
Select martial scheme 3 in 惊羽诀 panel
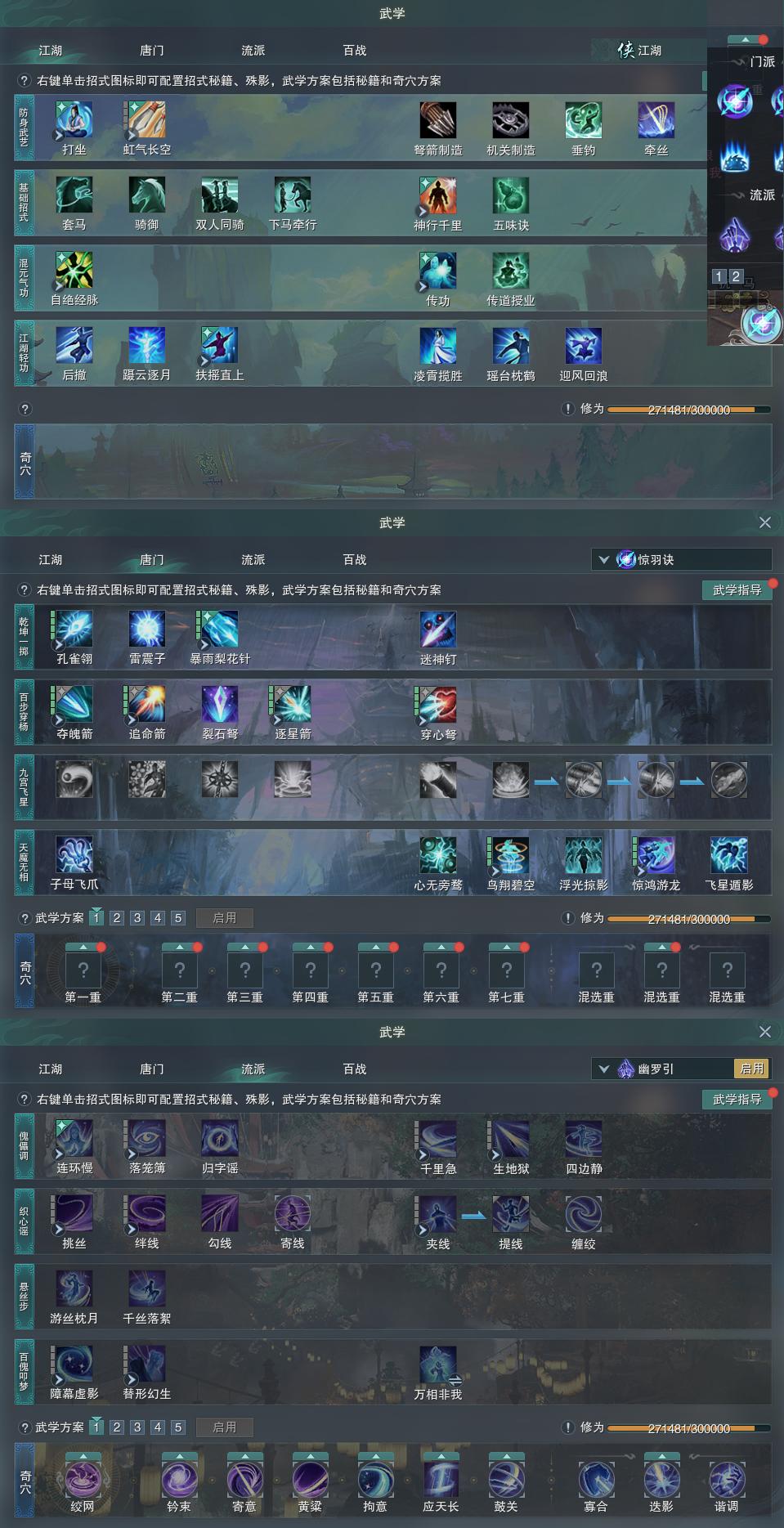137,918
